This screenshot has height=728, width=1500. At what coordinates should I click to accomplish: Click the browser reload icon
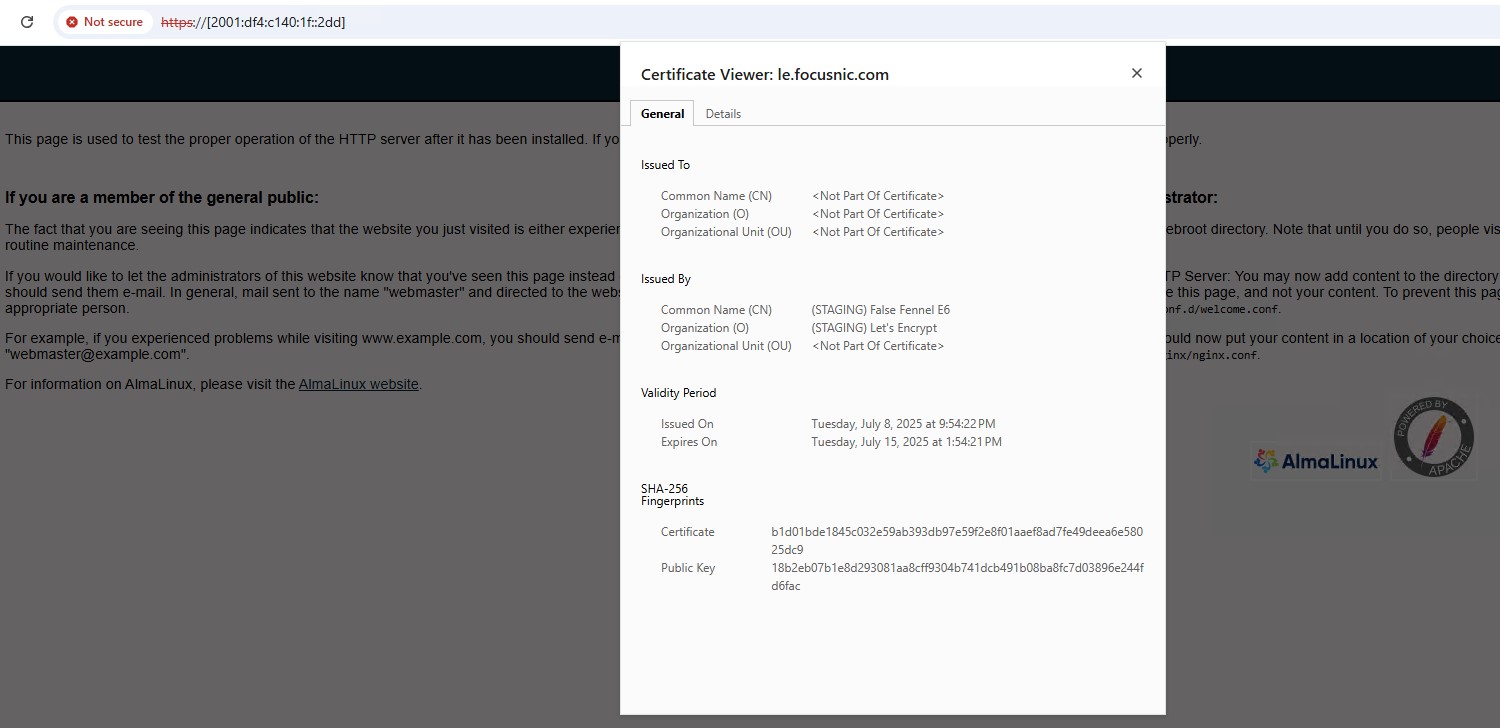[x=27, y=22]
